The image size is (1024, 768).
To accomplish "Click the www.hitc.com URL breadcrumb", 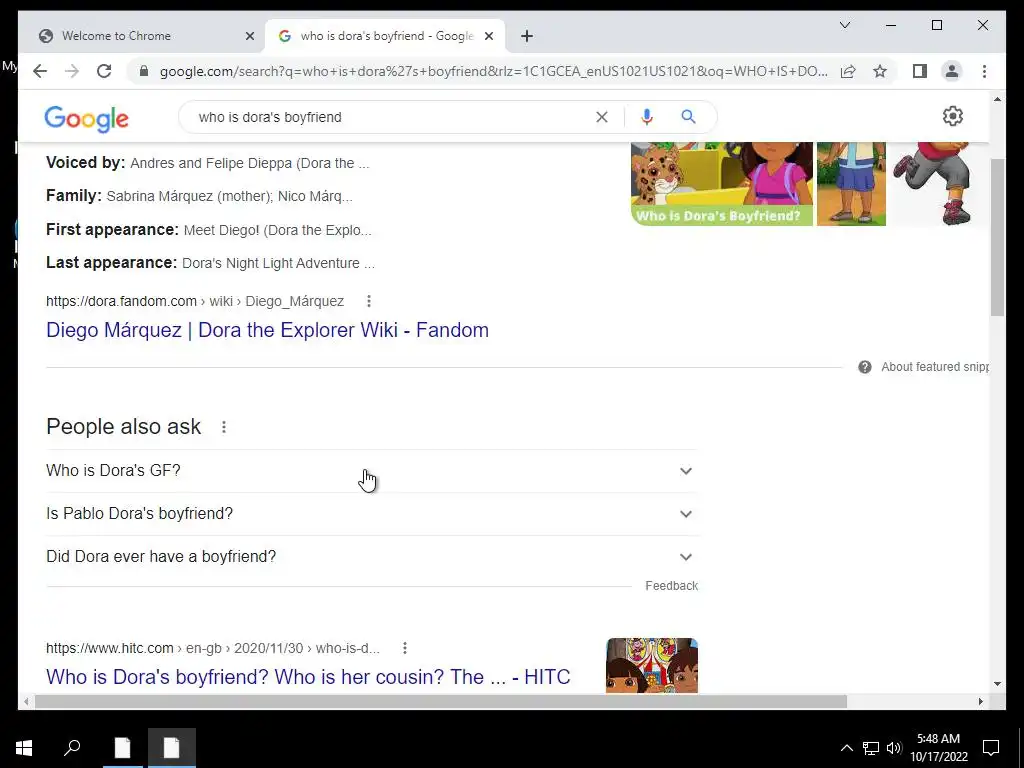I will coord(212,648).
